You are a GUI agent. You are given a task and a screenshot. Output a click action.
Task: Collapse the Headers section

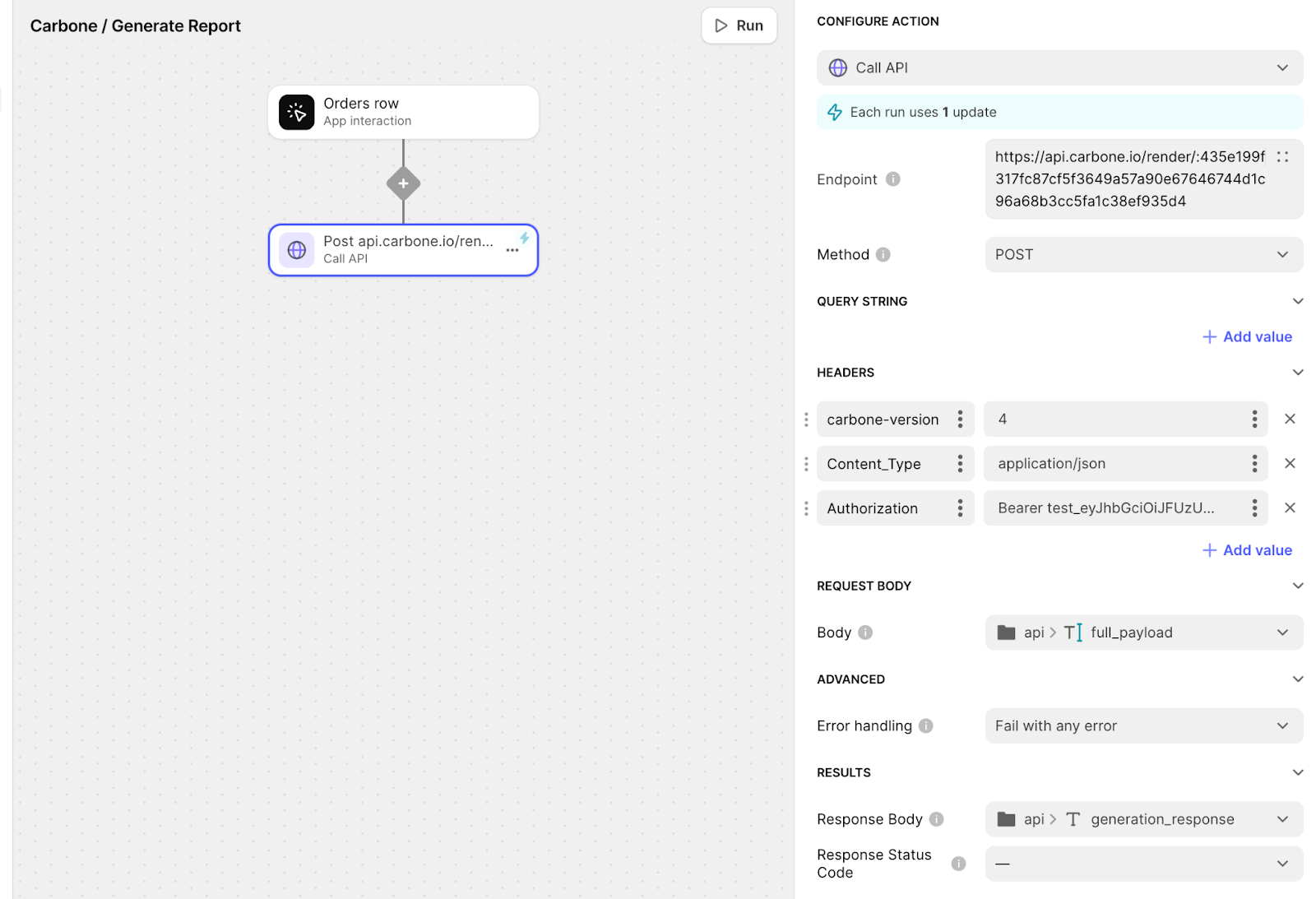click(1298, 373)
